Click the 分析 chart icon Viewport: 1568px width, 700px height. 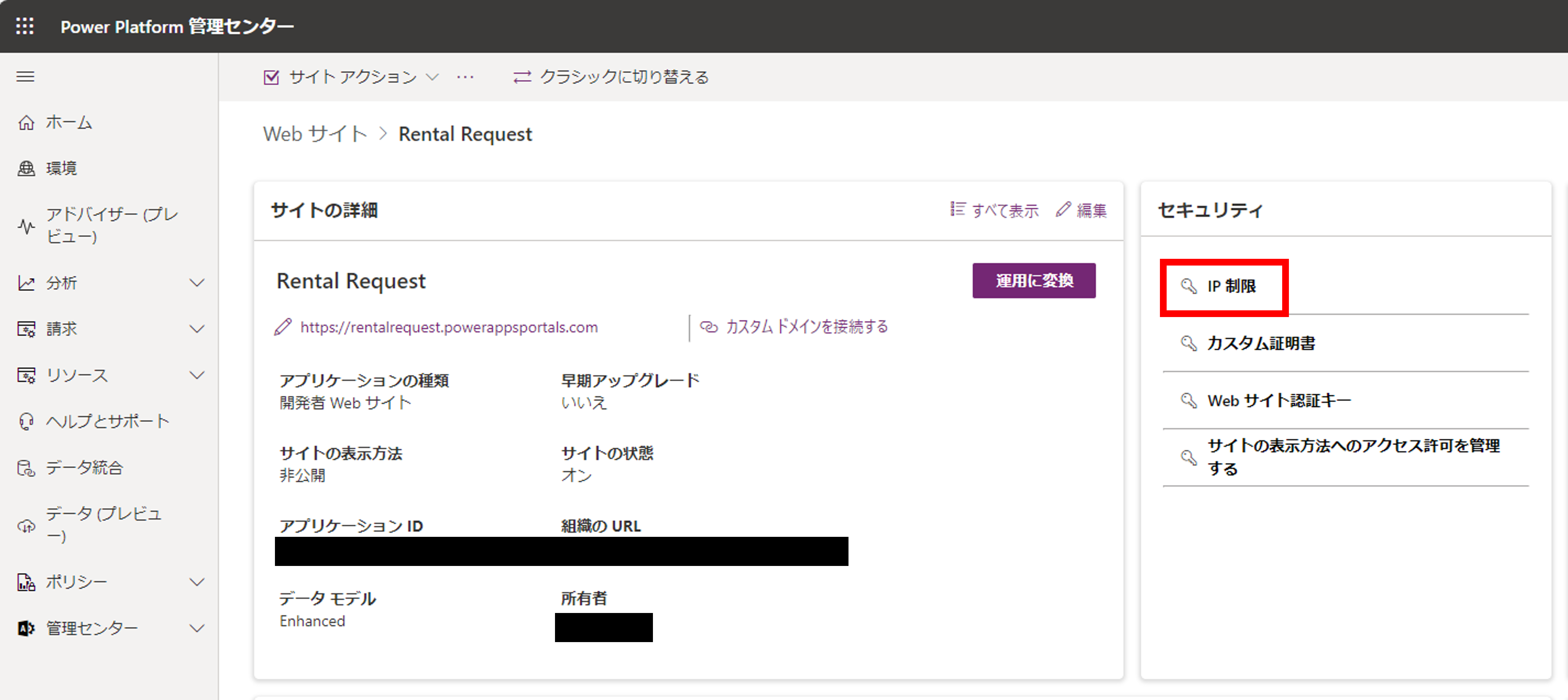[26, 283]
